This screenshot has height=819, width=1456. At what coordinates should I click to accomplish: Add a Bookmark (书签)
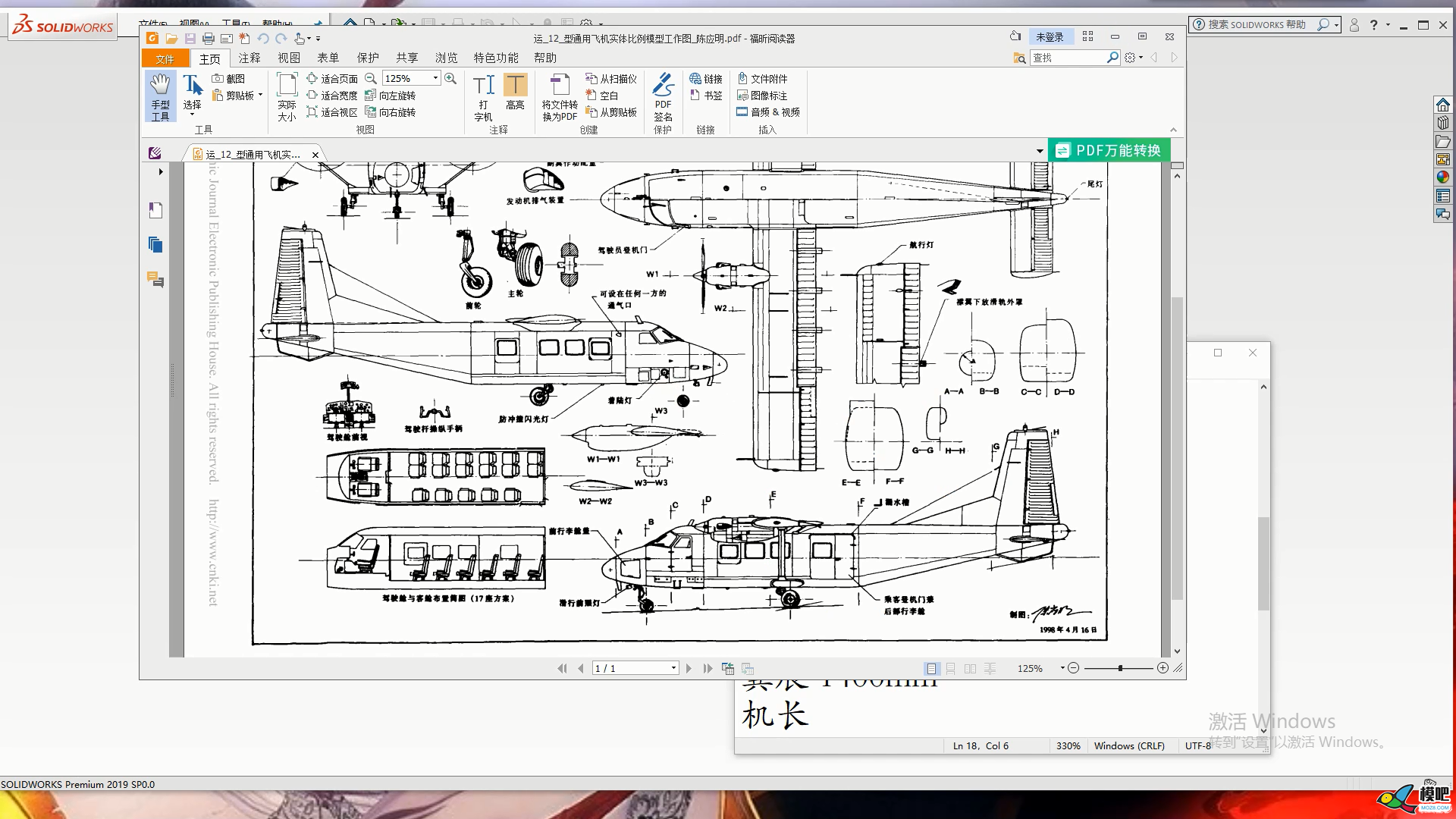[x=706, y=96]
